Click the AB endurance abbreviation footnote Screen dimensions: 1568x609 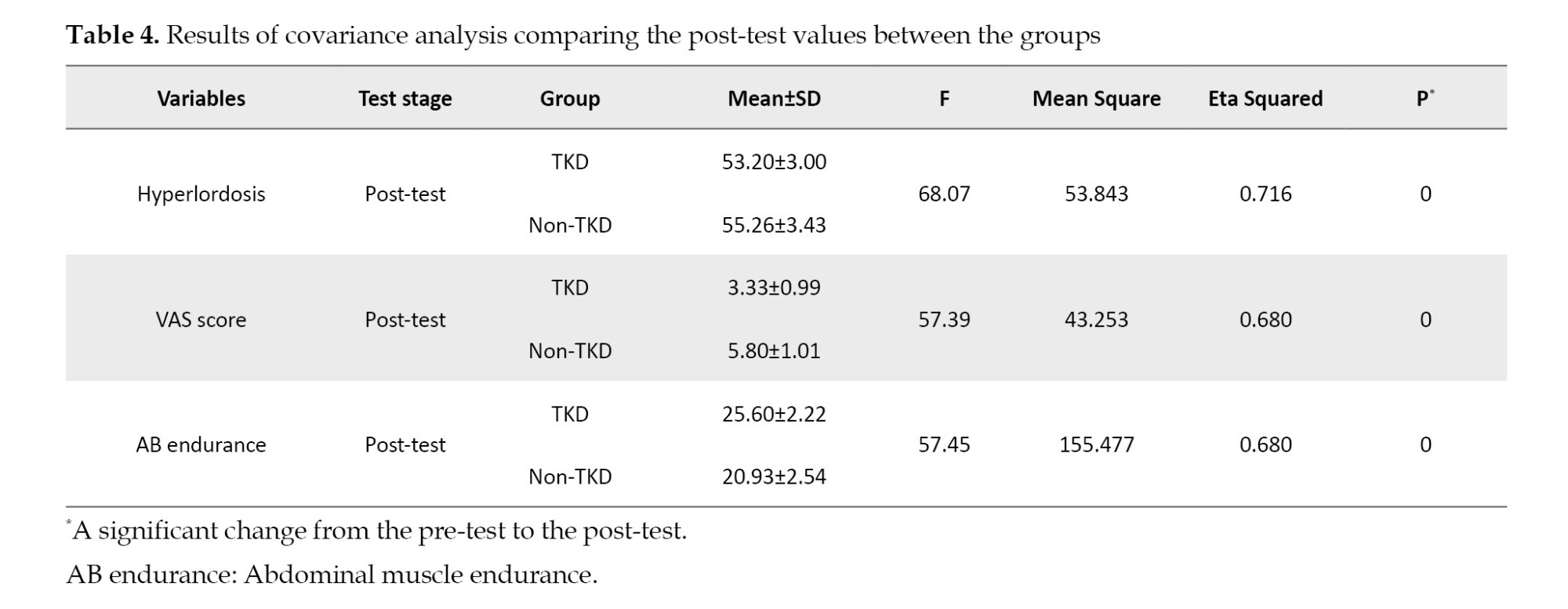coord(332,575)
